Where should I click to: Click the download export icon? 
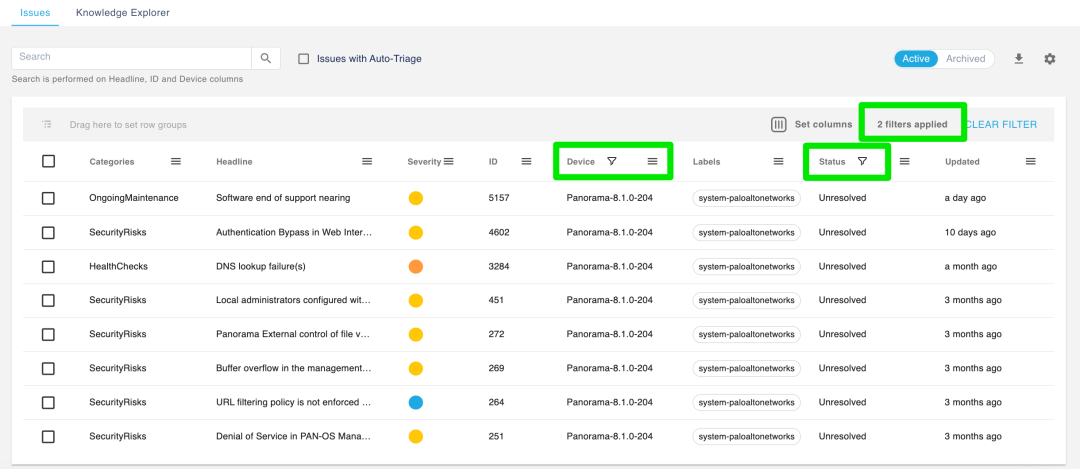1019,59
